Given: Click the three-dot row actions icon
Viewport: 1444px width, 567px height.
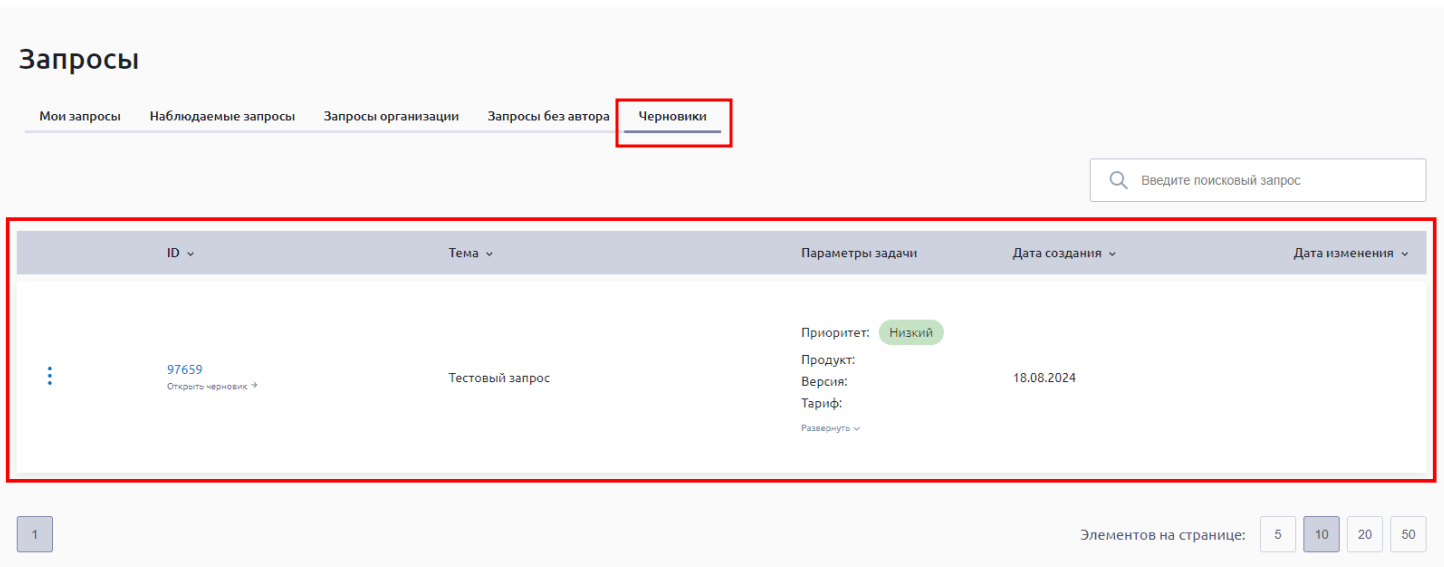Looking at the screenshot, I should pyautogui.click(x=50, y=376).
